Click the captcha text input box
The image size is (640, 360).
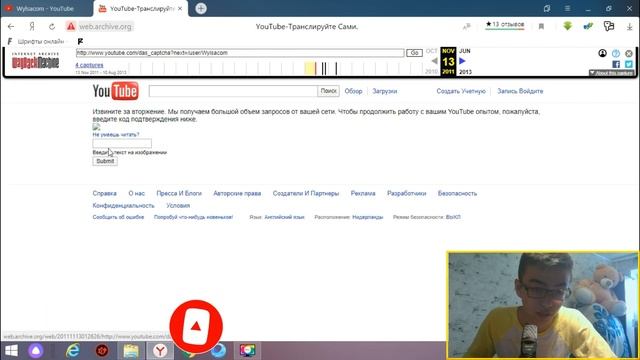(x=122, y=143)
